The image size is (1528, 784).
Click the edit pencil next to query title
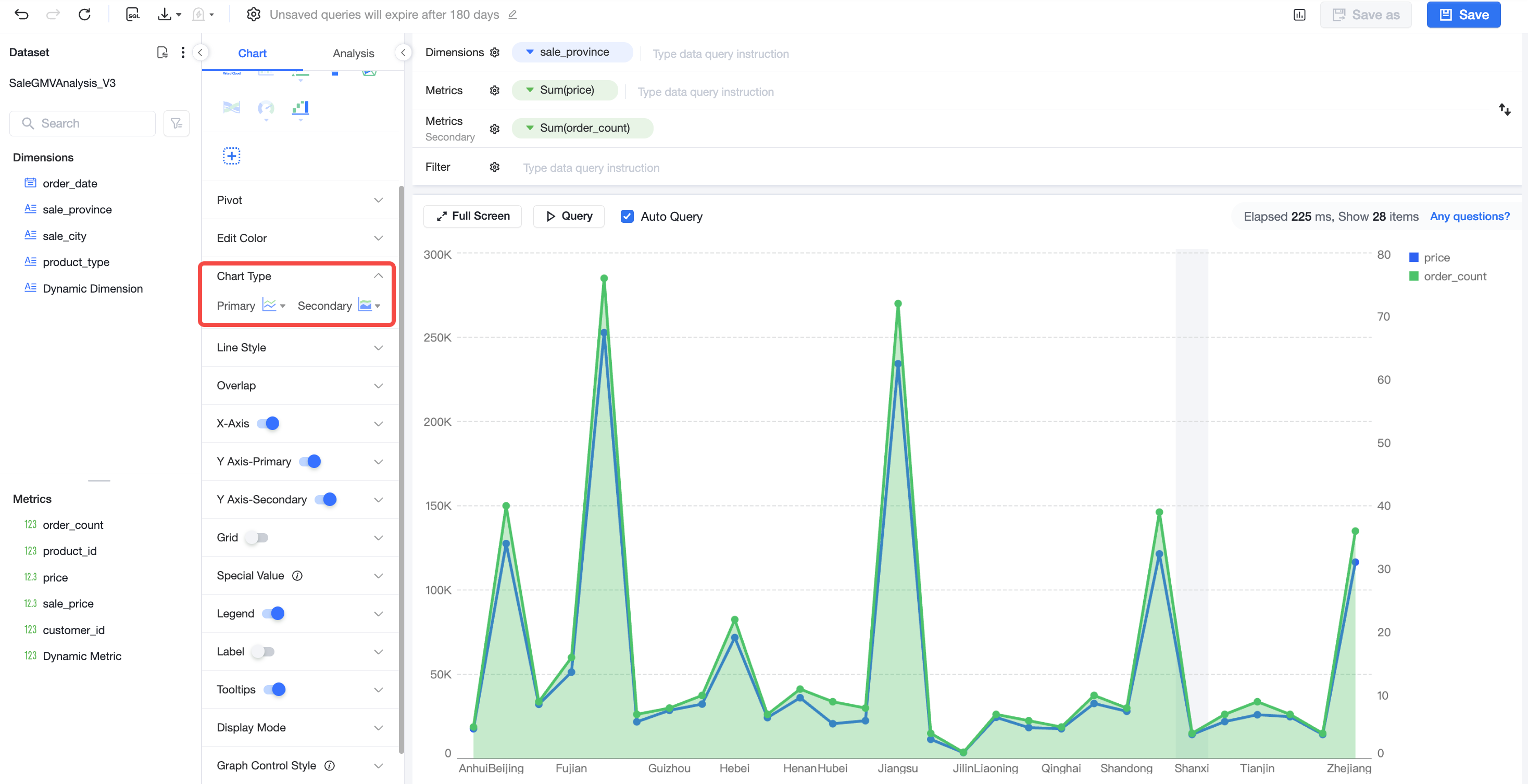(x=512, y=15)
